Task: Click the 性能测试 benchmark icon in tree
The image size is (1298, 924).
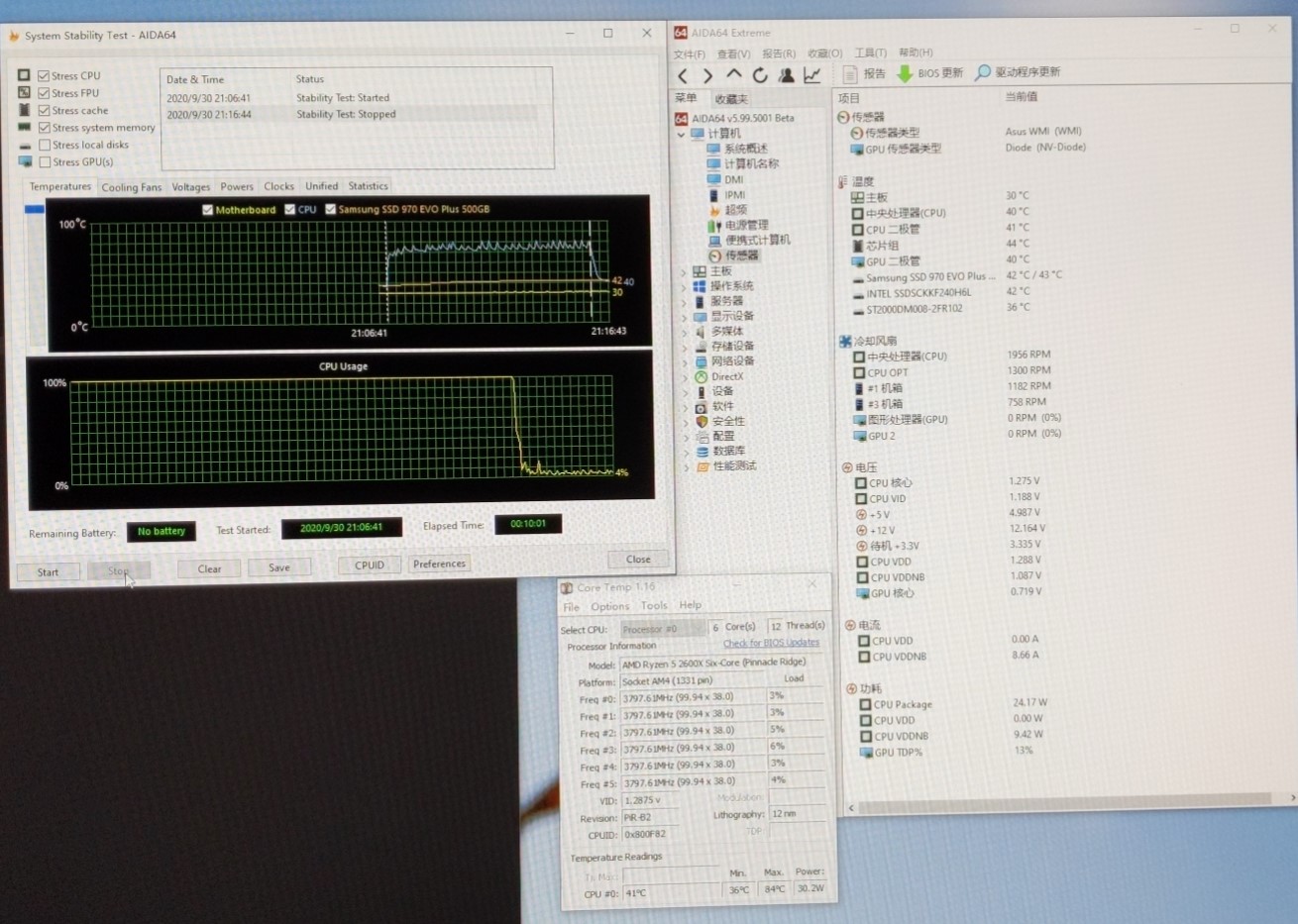Action: [703, 465]
